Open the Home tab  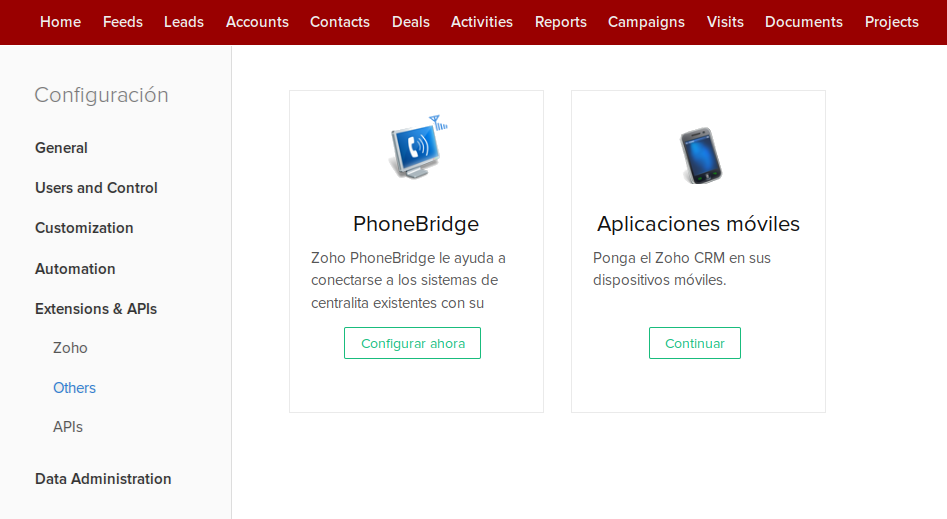pyautogui.click(x=60, y=22)
